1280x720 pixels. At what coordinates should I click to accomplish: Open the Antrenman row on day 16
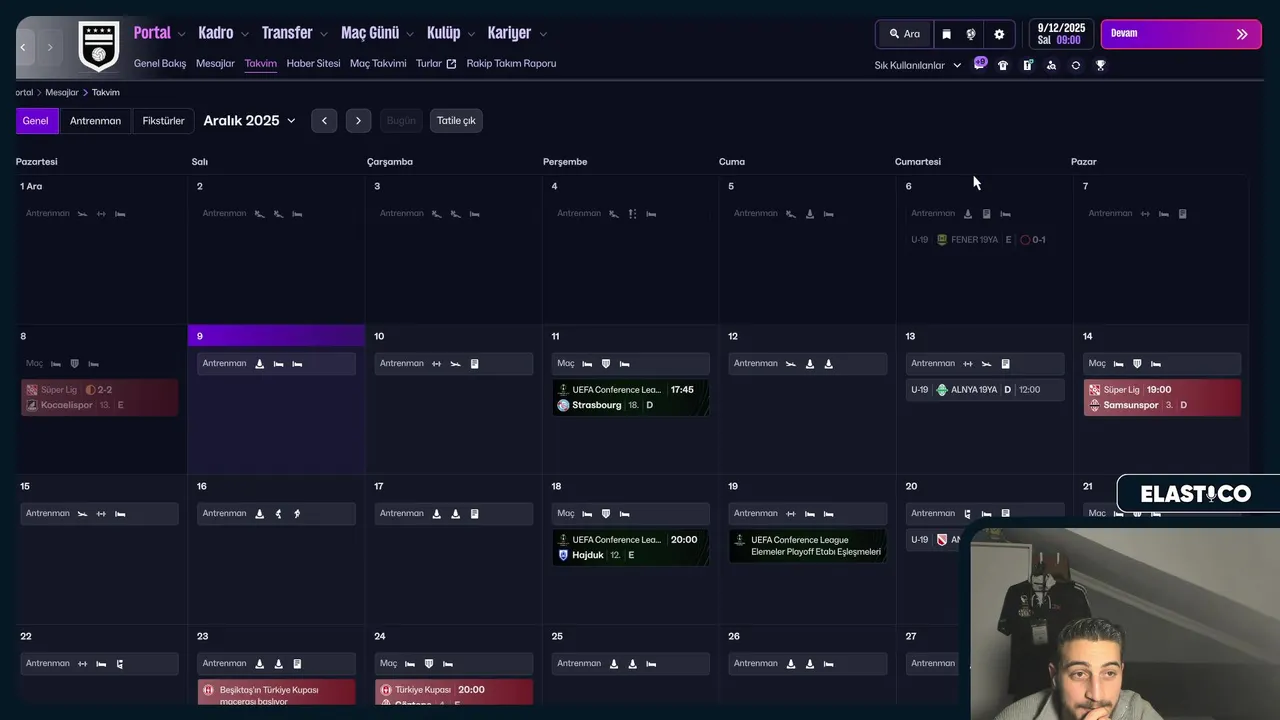[x=276, y=513]
